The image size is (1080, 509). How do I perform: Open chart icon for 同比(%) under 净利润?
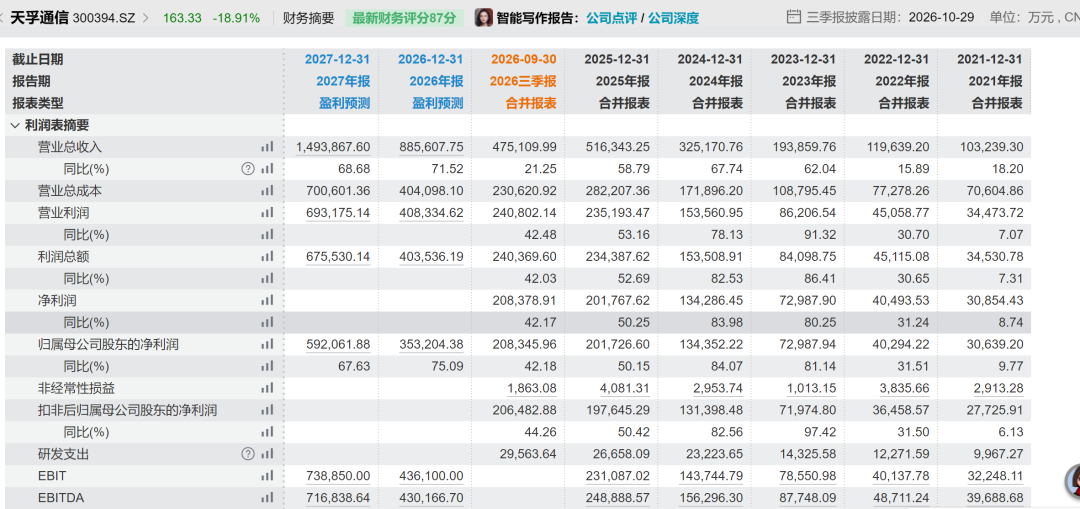point(267,322)
